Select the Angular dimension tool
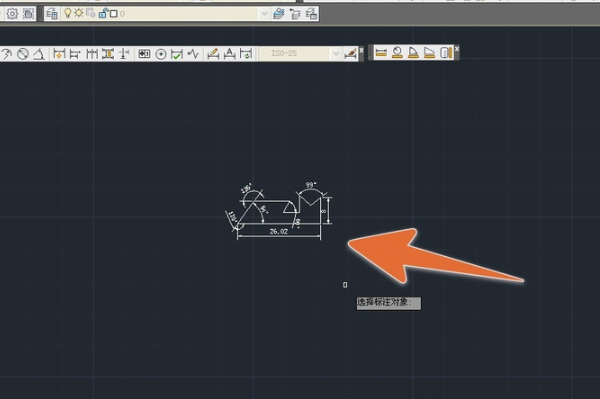600x399 pixels. pyautogui.click(x=38, y=54)
